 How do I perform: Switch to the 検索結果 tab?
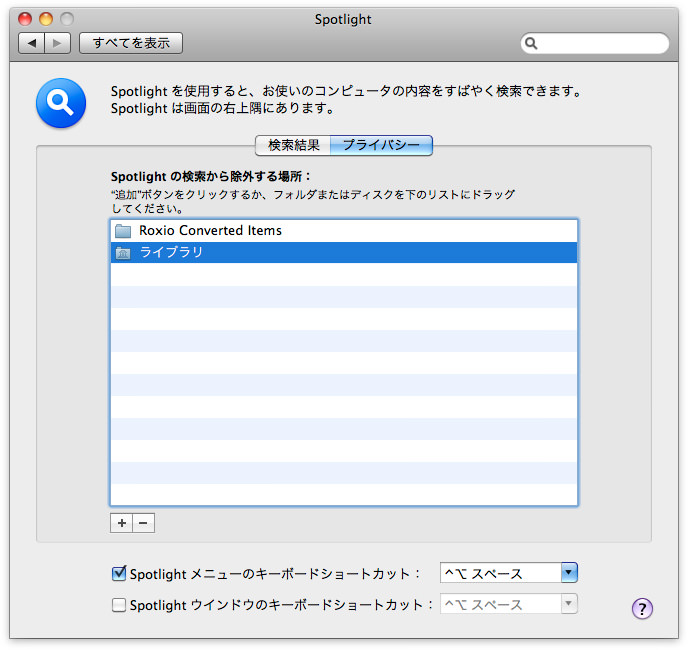coord(293,145)
